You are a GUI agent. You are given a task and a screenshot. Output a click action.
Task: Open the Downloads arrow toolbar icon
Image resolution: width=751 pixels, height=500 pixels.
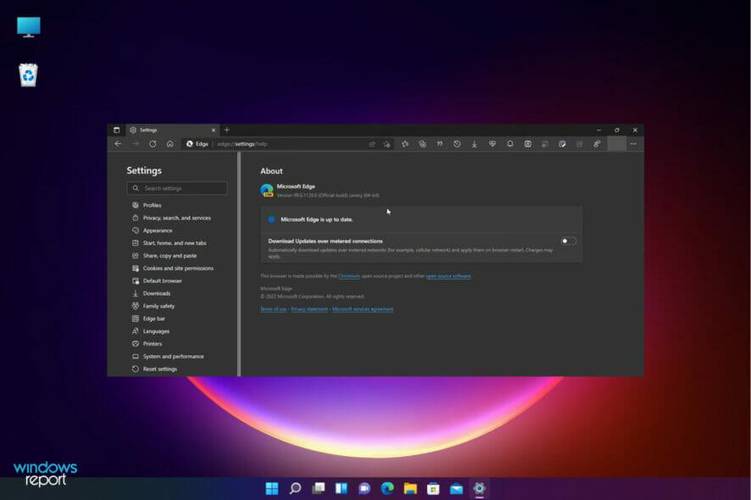point(474,144)
